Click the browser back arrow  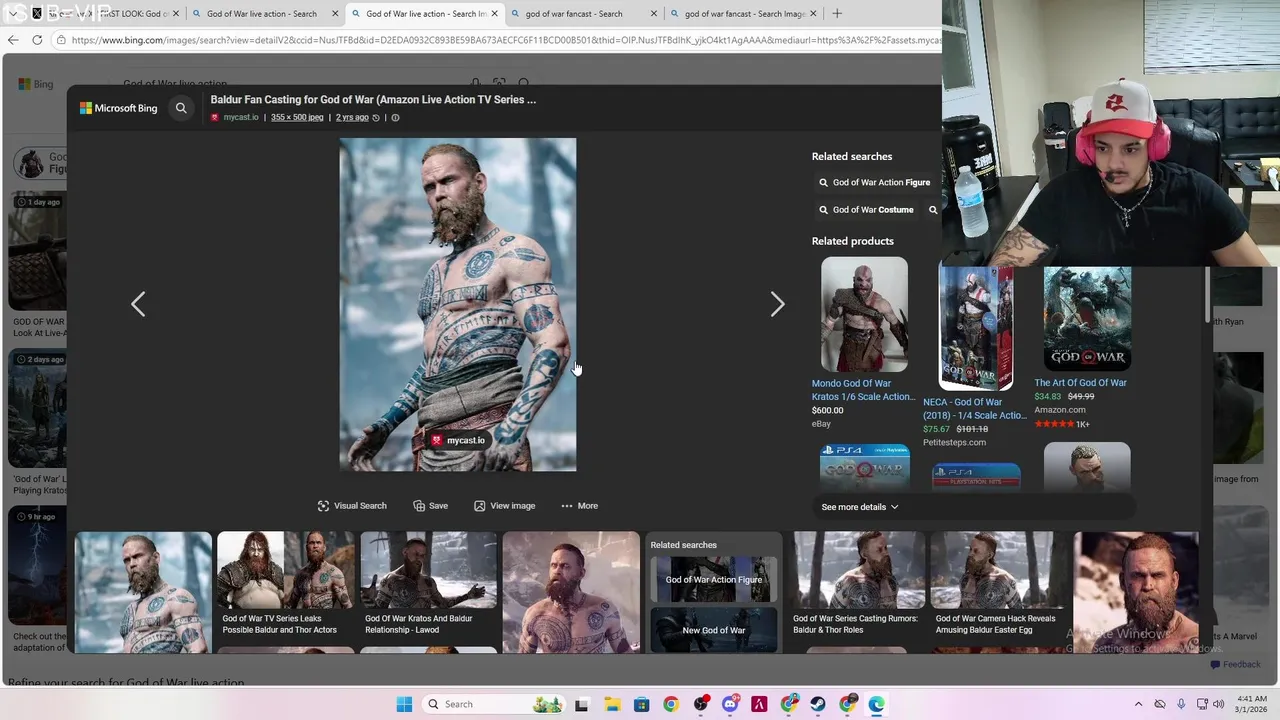pos(13,40)
